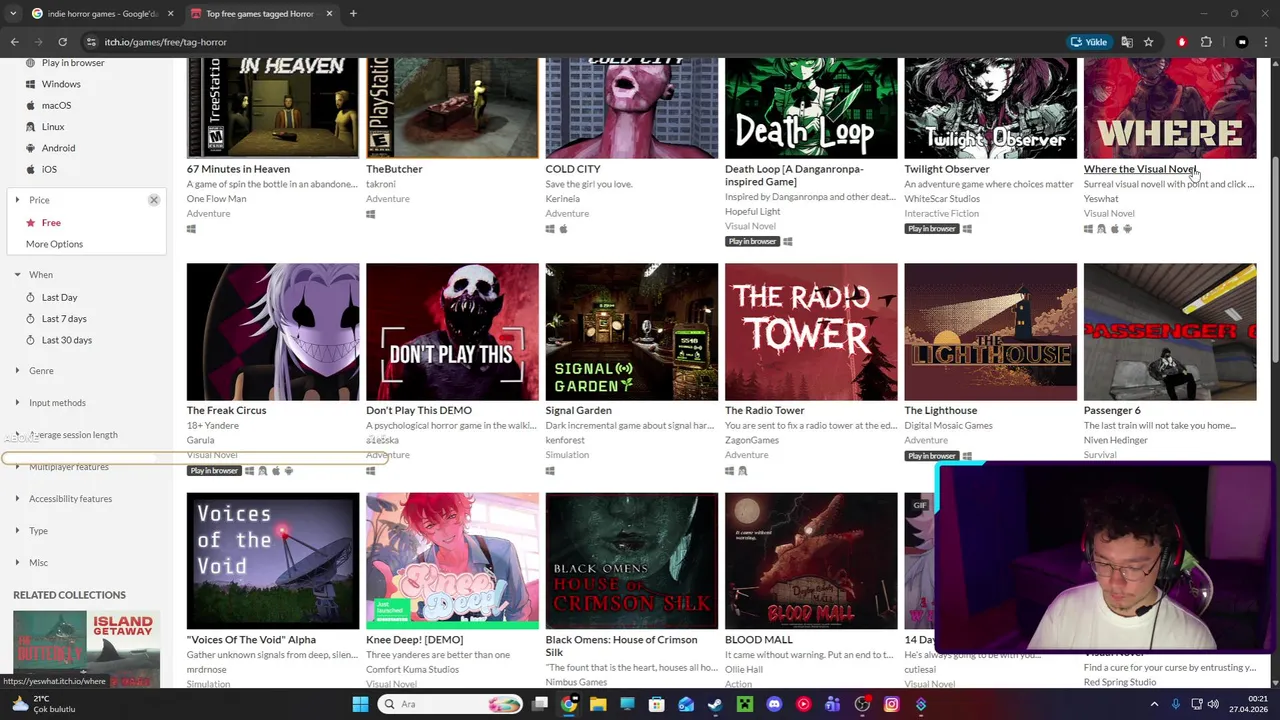Open the Island Getaway collection thumbnail
This screenshot has height=720, width=1280.
[123, 648]
